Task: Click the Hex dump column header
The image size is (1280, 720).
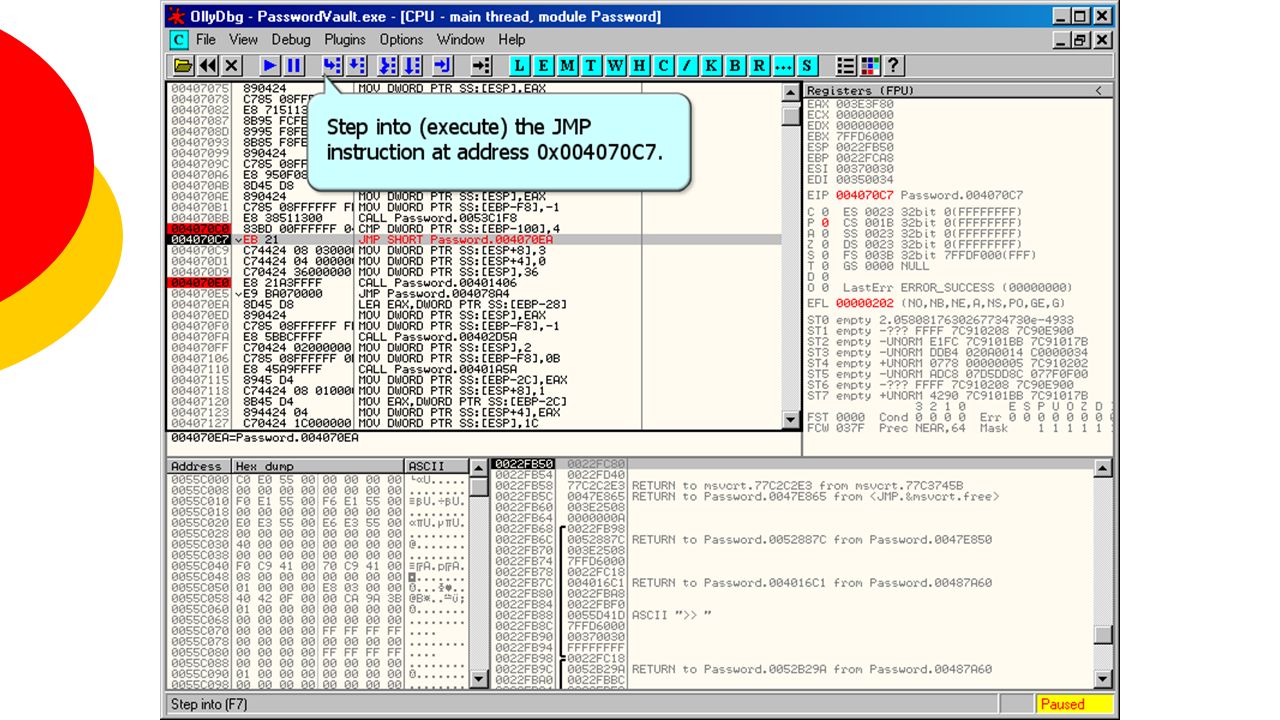Action: [x=318, y=466]
